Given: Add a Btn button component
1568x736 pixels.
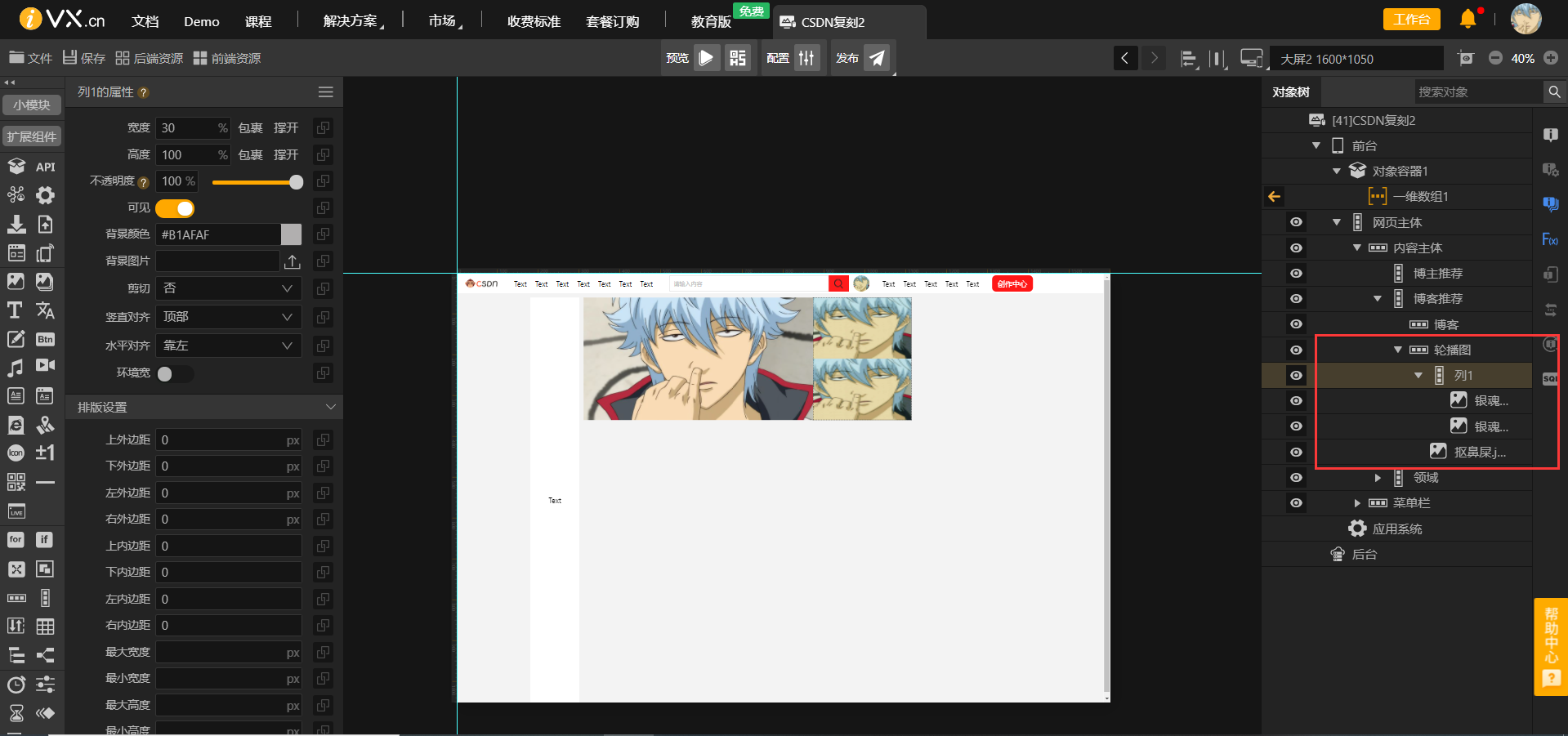Looking at the screenshot, I should pyautogui.click(x=45, y=339).
